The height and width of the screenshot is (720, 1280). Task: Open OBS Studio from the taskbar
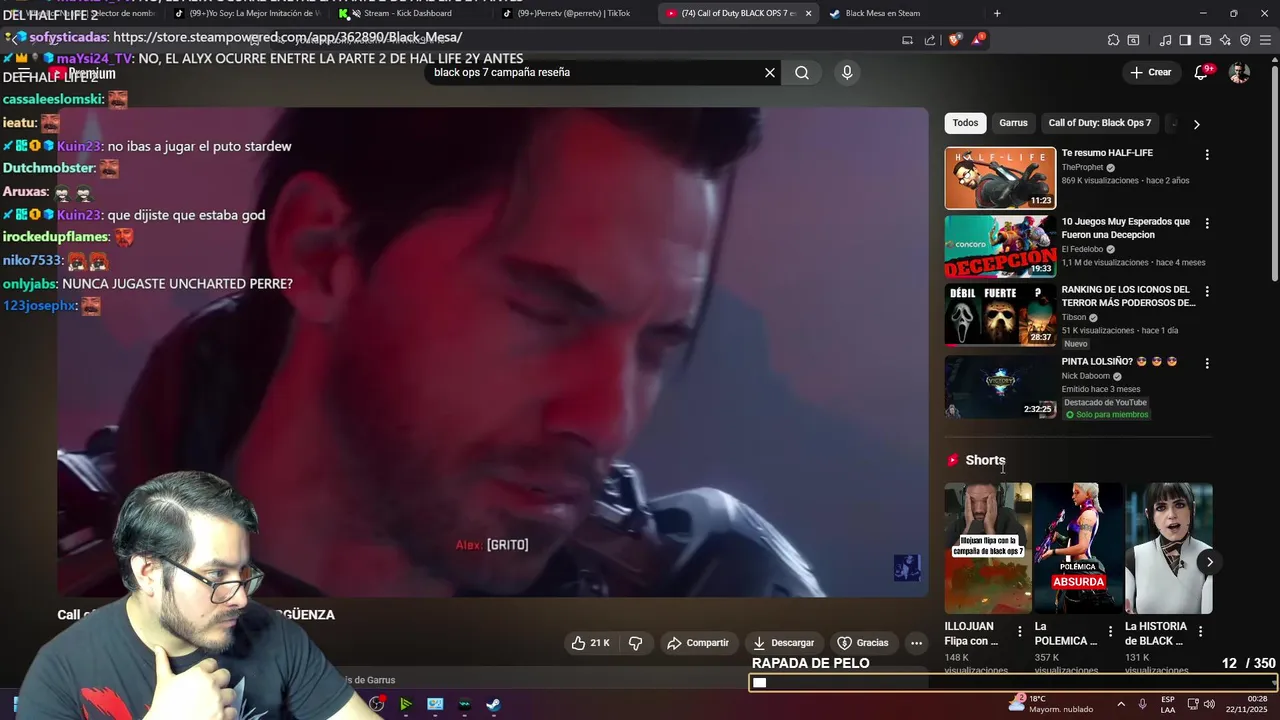tap(376, 704)
